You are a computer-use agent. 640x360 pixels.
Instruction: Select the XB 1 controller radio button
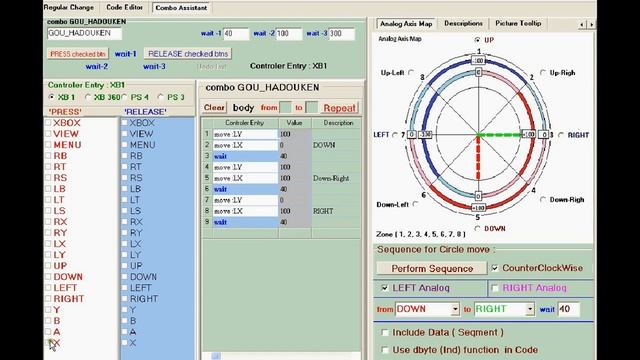coord(51,97)
